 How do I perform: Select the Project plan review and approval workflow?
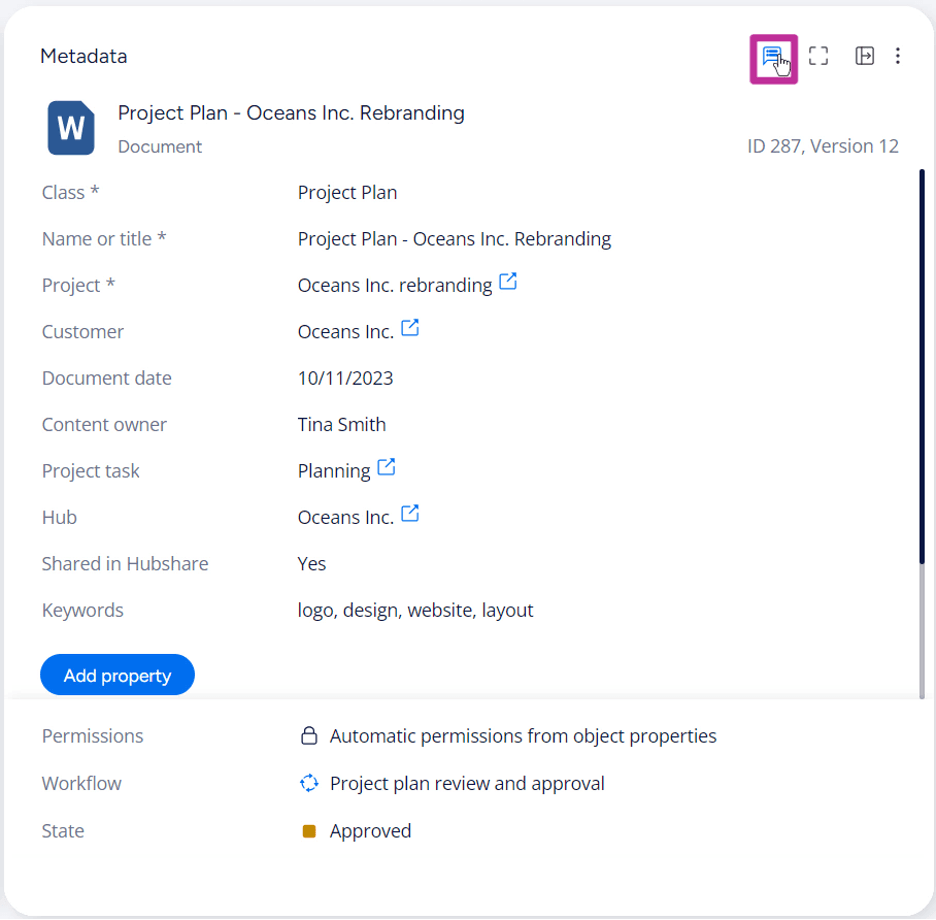pyautogui.click(x=468, y=783)
